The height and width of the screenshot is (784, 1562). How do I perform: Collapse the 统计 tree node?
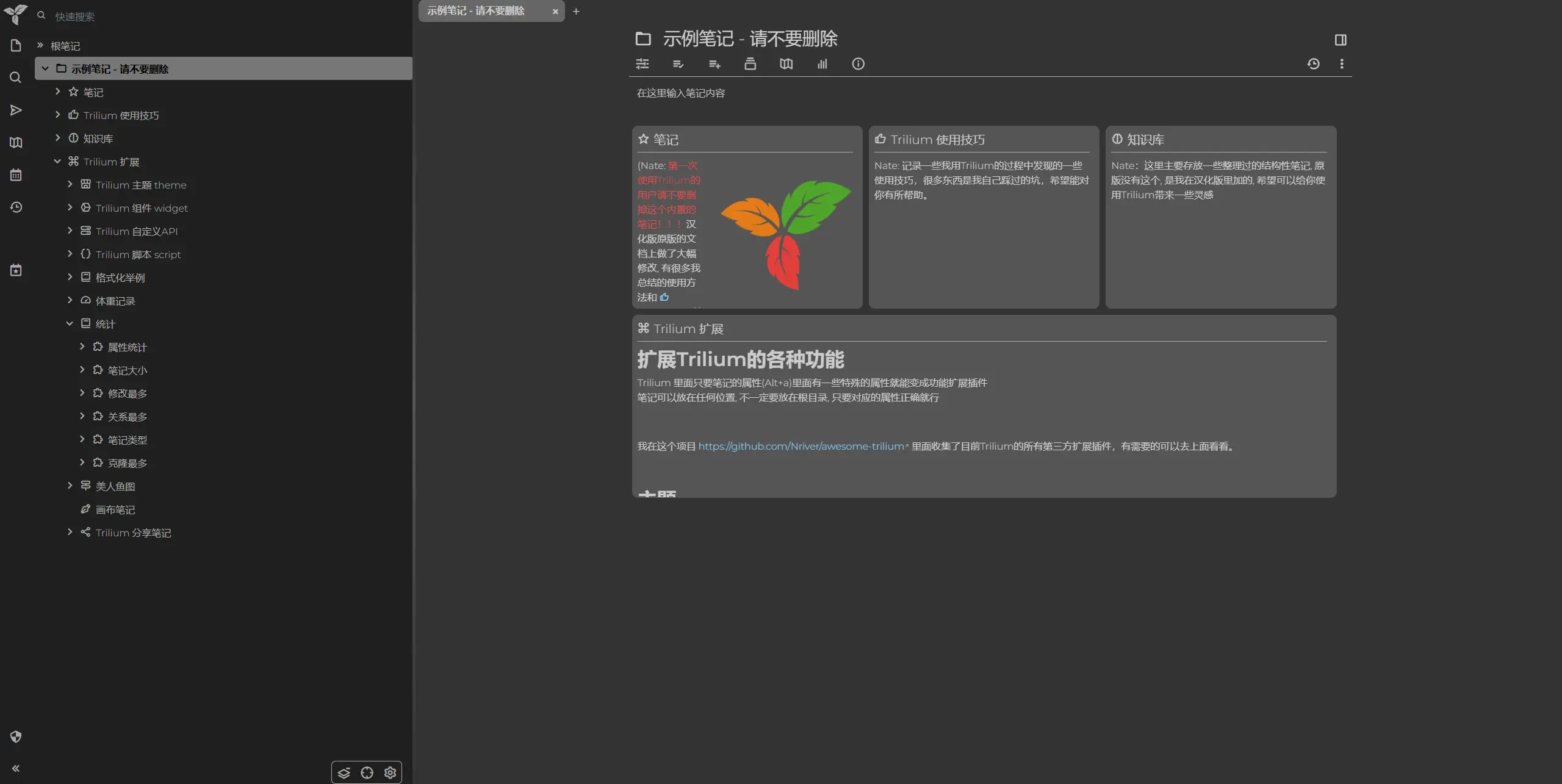(x=70, y=323)
